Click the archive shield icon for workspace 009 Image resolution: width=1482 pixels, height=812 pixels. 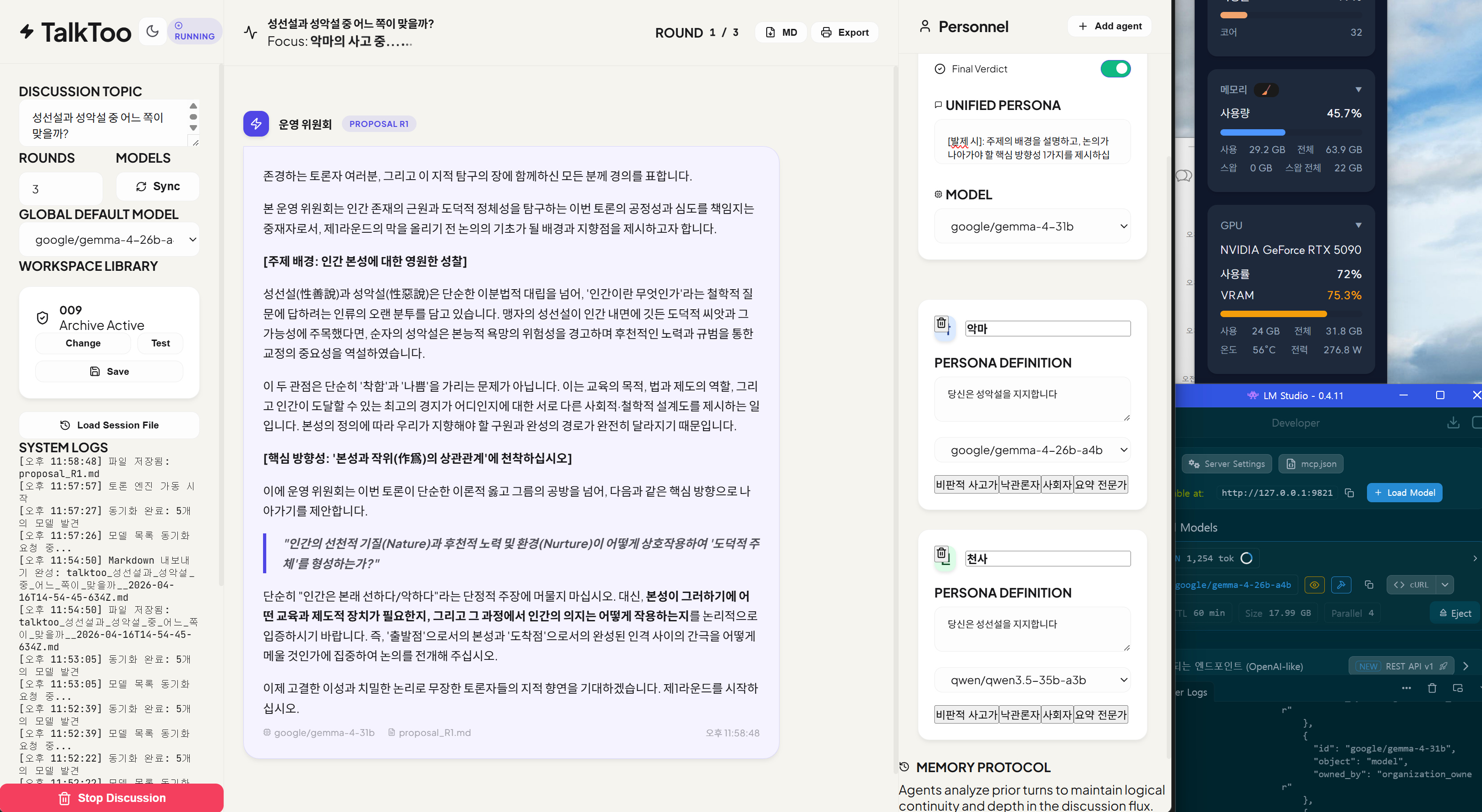42,318
